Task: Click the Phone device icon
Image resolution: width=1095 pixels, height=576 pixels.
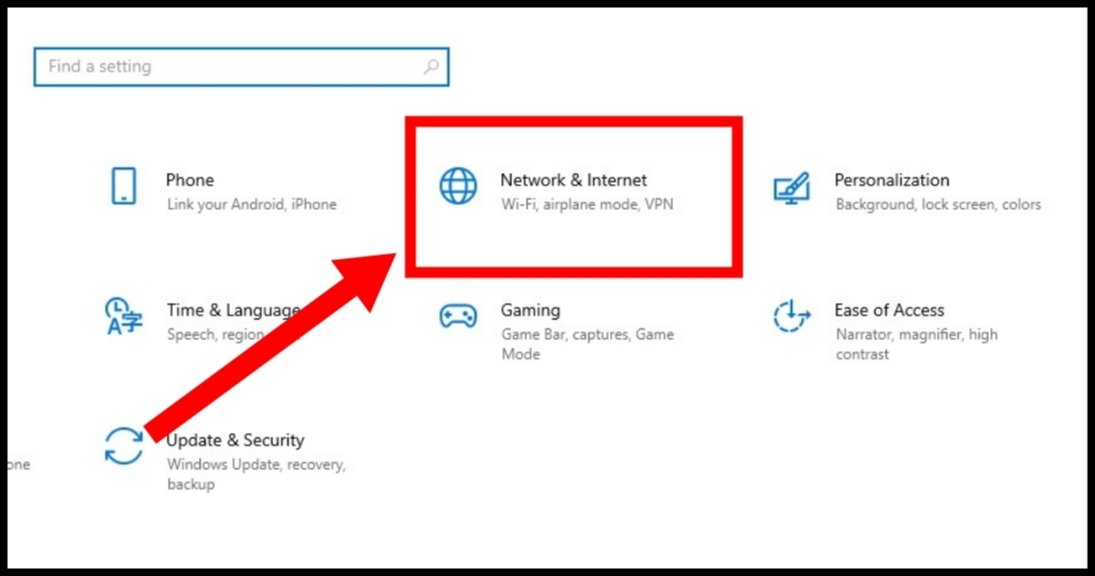Action: pyautogui.click(x=124, y=186)
